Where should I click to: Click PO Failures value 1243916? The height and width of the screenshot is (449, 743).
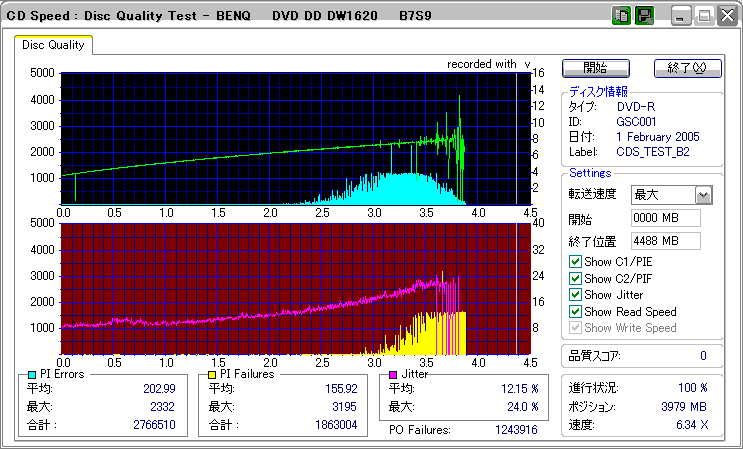(x=516, y=430)
